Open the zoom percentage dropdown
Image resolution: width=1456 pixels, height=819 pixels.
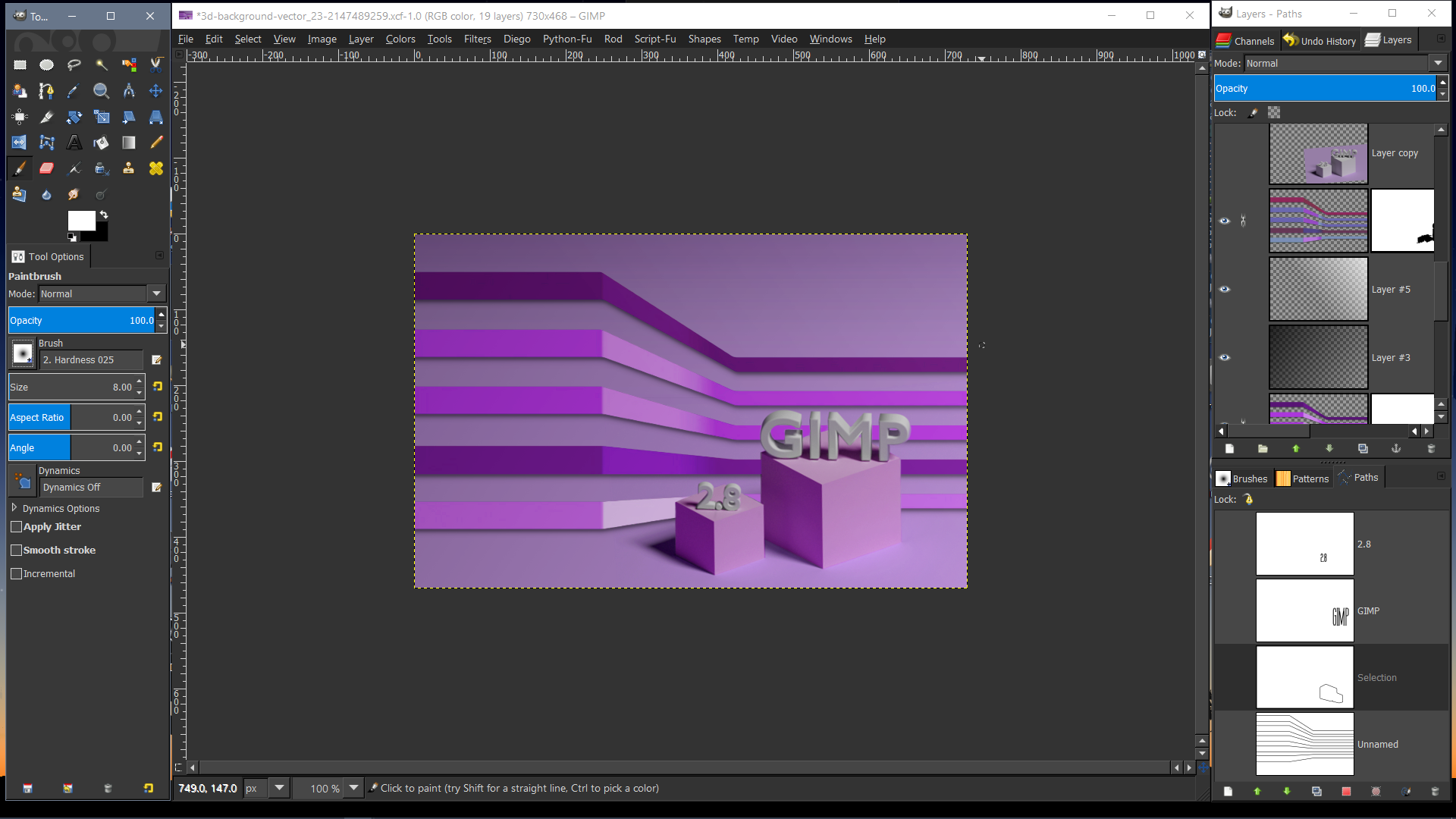coord(353,789)
